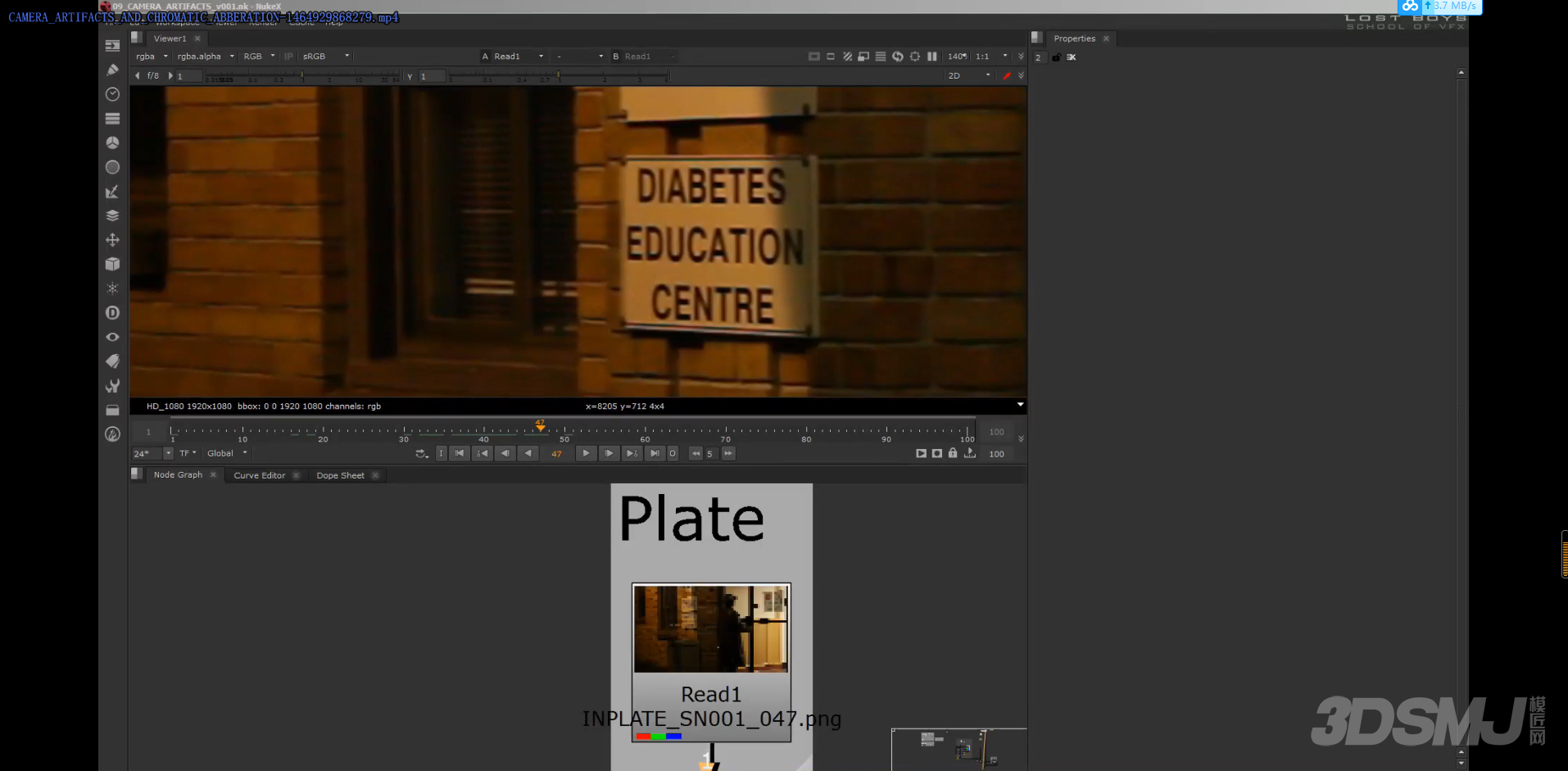Screen dimensions: 1568x771
Task: Open the FurnaceCore plugins toolbar menu
Action: pos(113,434)
